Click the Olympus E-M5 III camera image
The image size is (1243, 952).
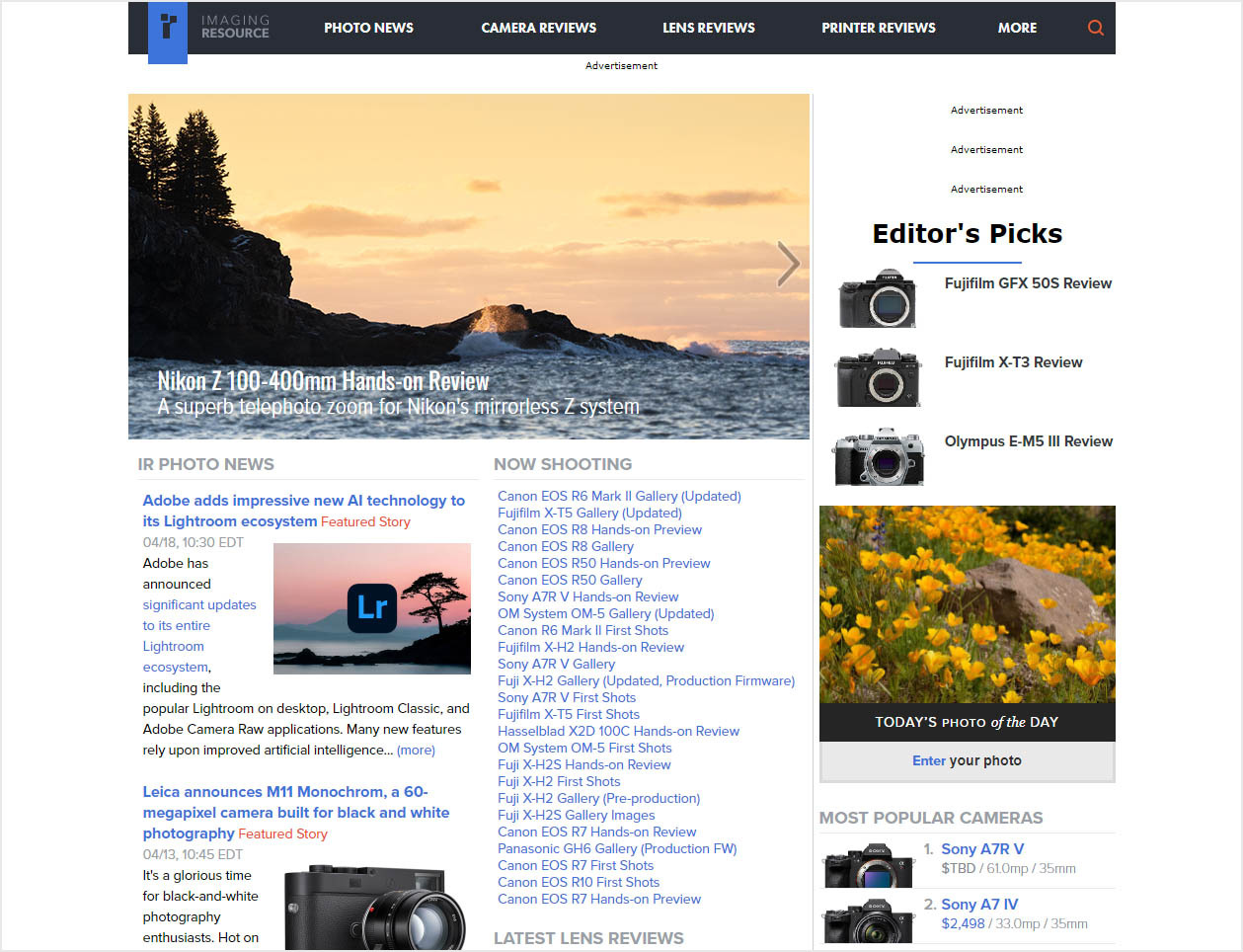tap(877, 456)
